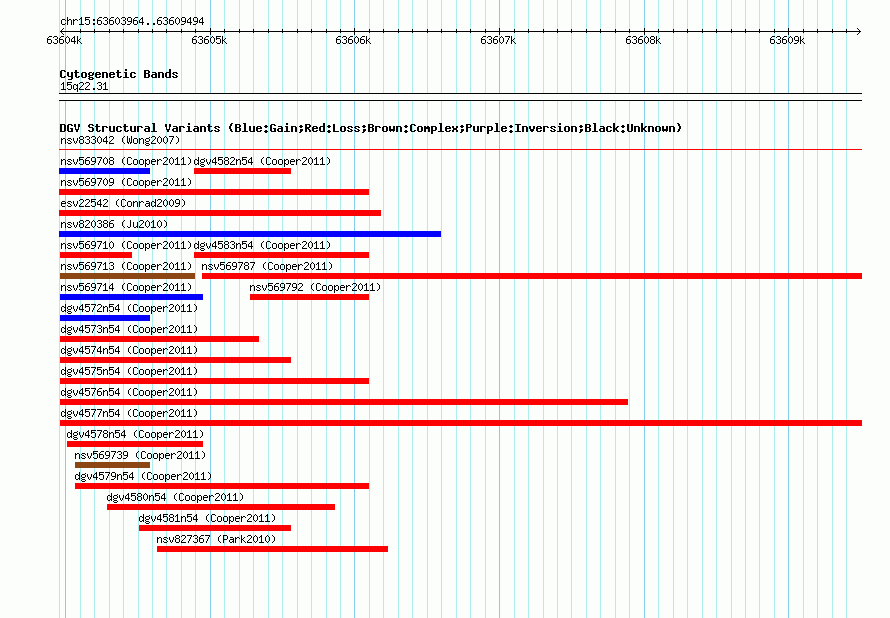Screen dimensions: 890x618
Task: Select the red nsv827367 loss bar
Action: click(272, 549)
